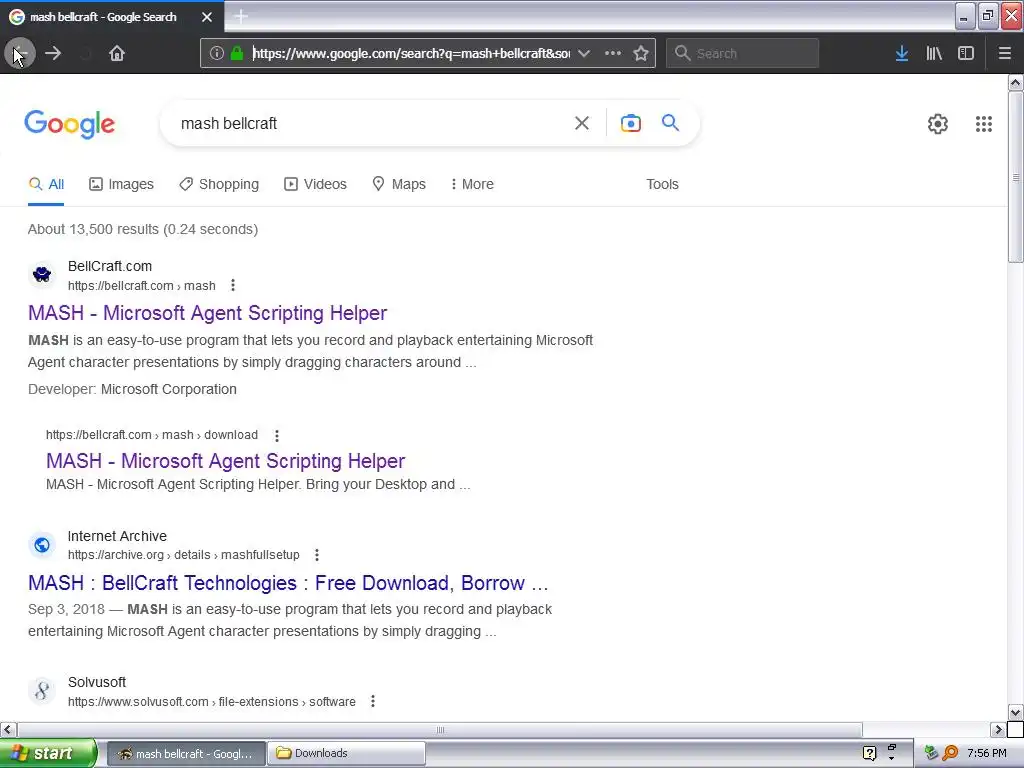
Task: Open MASH : BellCraft Technologies Internet Archive link
Action: [288, 583]
